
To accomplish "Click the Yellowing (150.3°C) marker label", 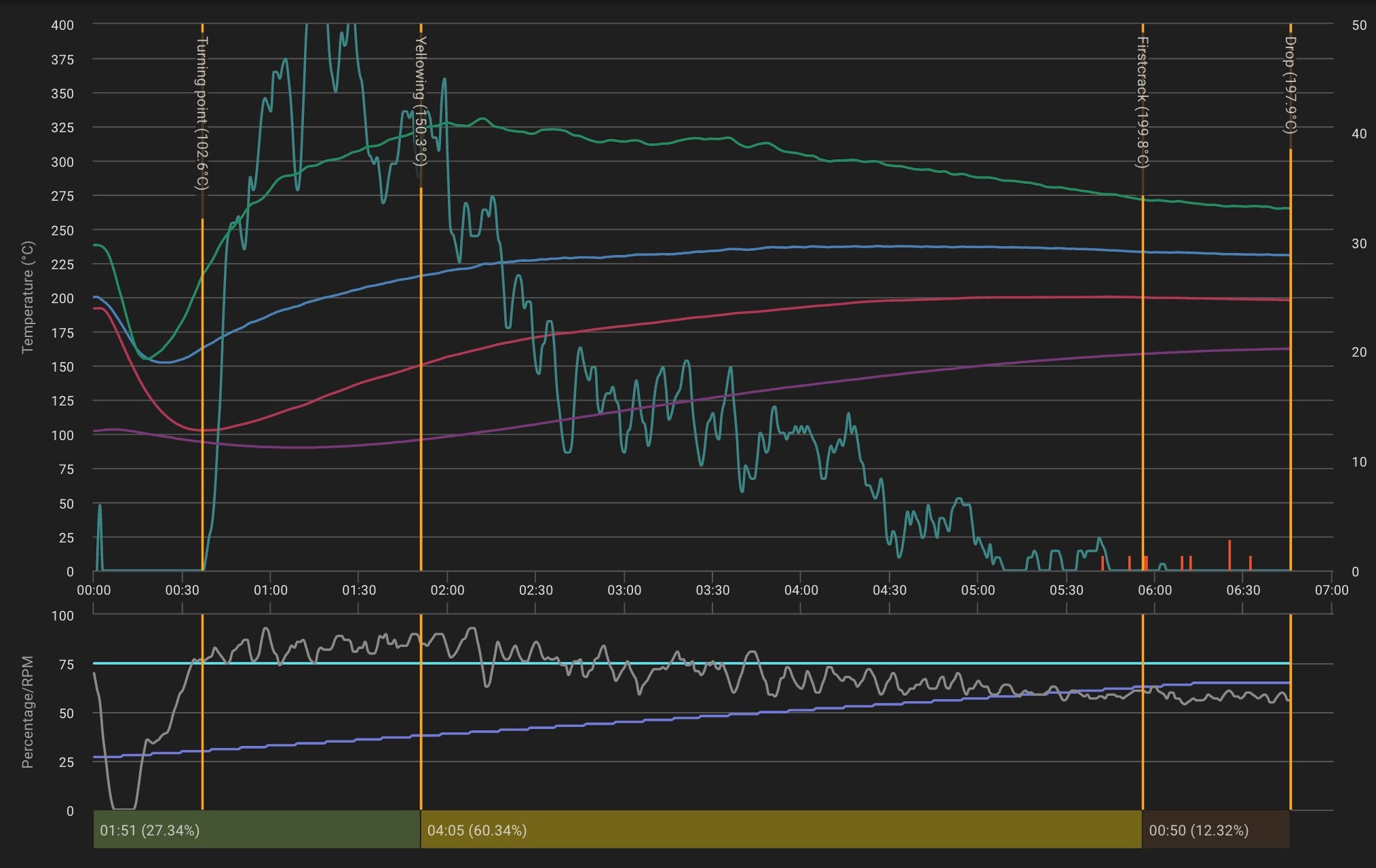I will point(421,100).
